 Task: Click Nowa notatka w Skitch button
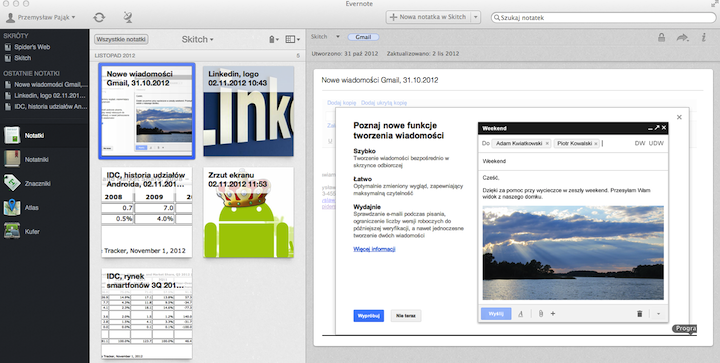point(428,17)
